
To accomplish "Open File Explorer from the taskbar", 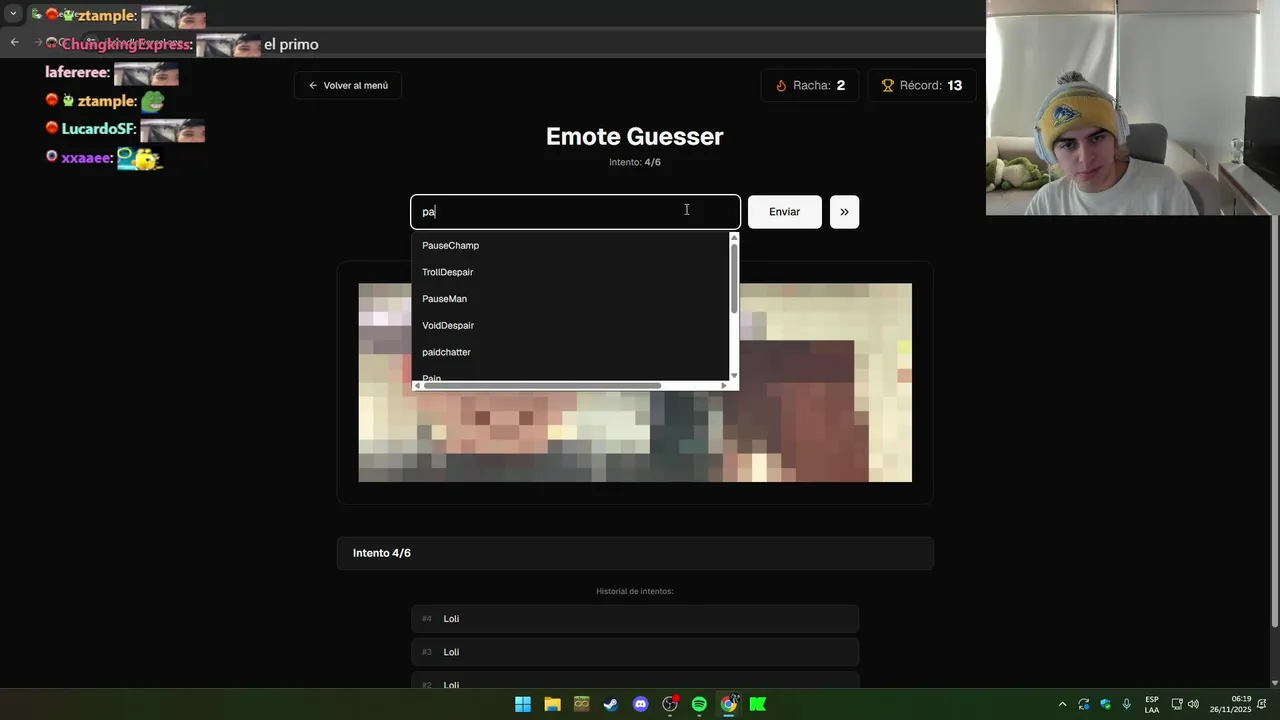I will tap(552, 704).
